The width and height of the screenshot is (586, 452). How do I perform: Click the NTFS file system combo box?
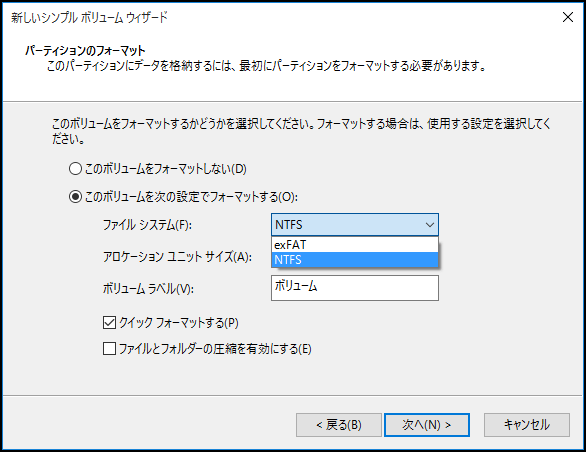(x=355, y=225)
